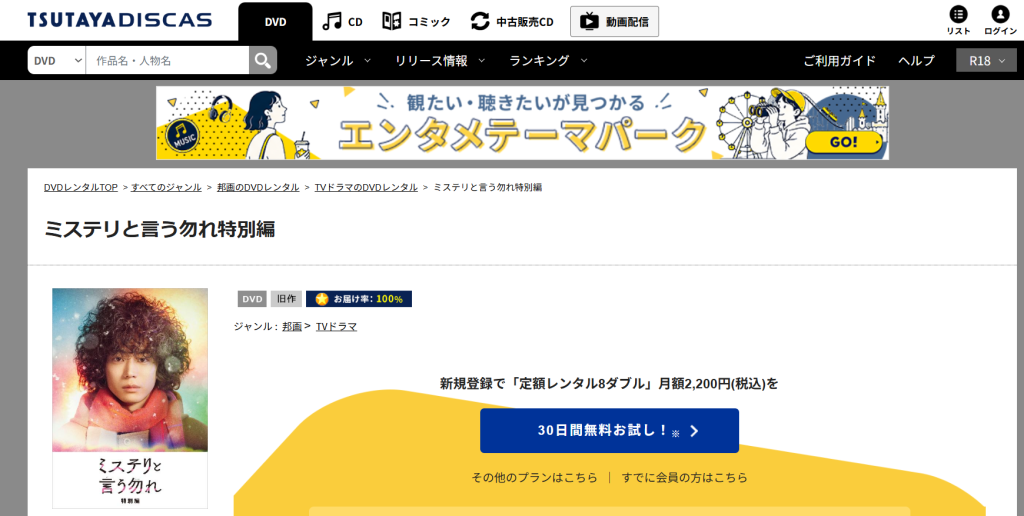Open すでに会員の方はこちら
1024x516 pixels.
pyautogui.click(x=684, y=477)
